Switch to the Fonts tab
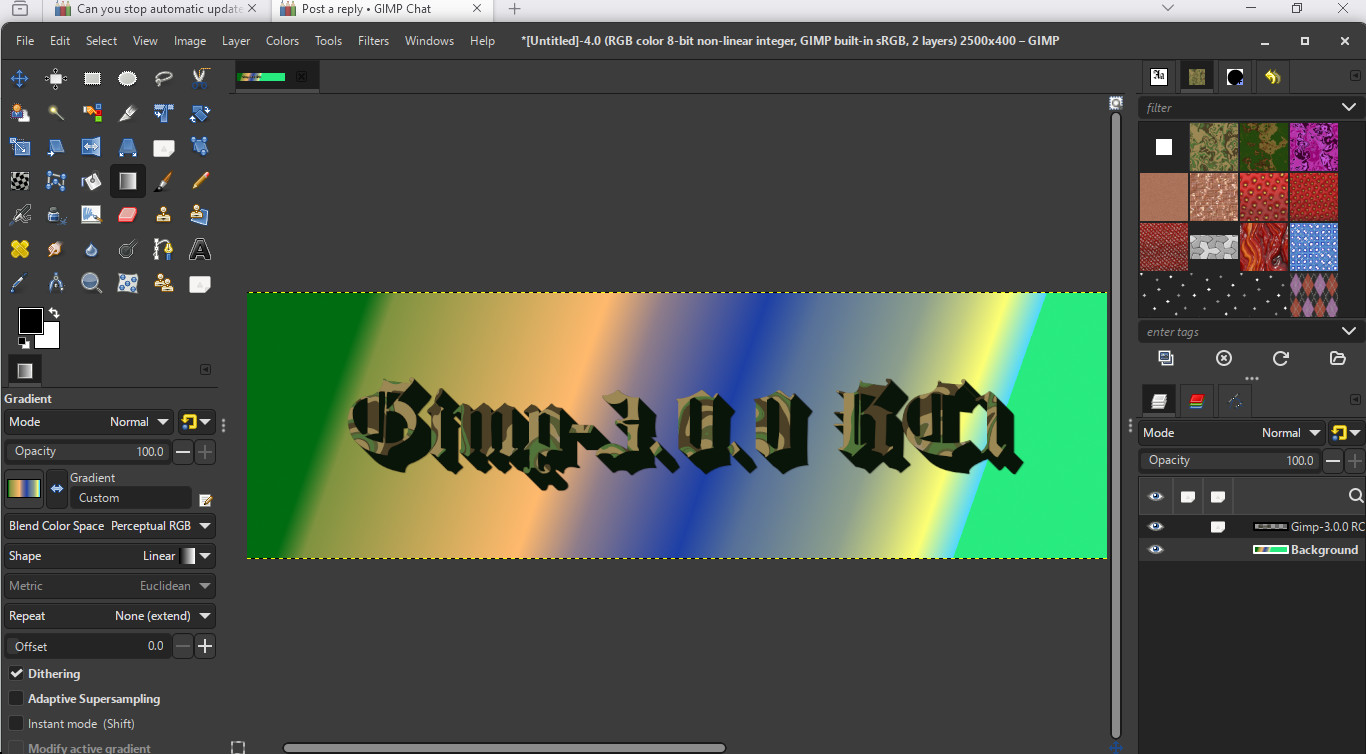 (1159, 76)
